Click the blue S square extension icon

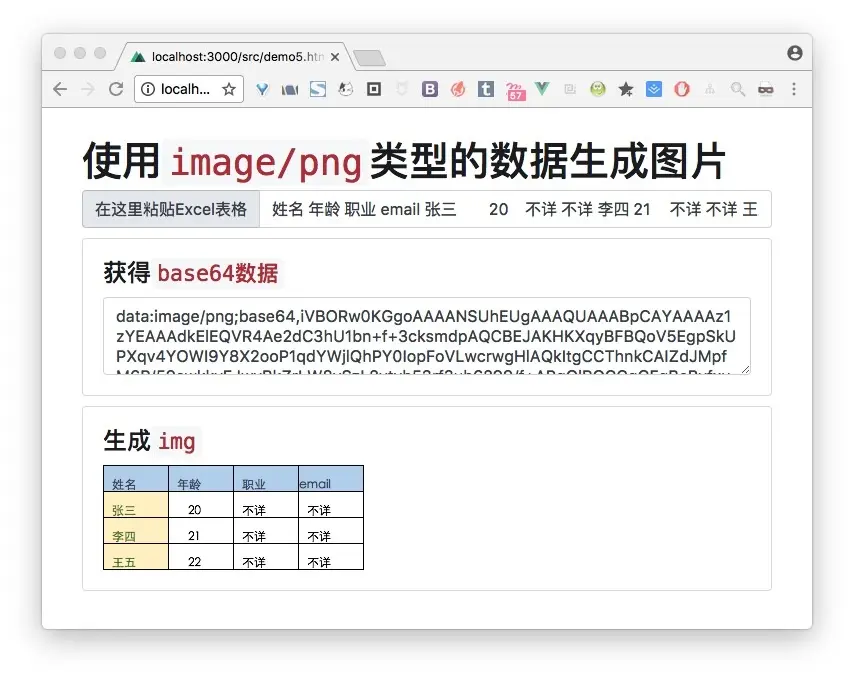pos(318,89)
